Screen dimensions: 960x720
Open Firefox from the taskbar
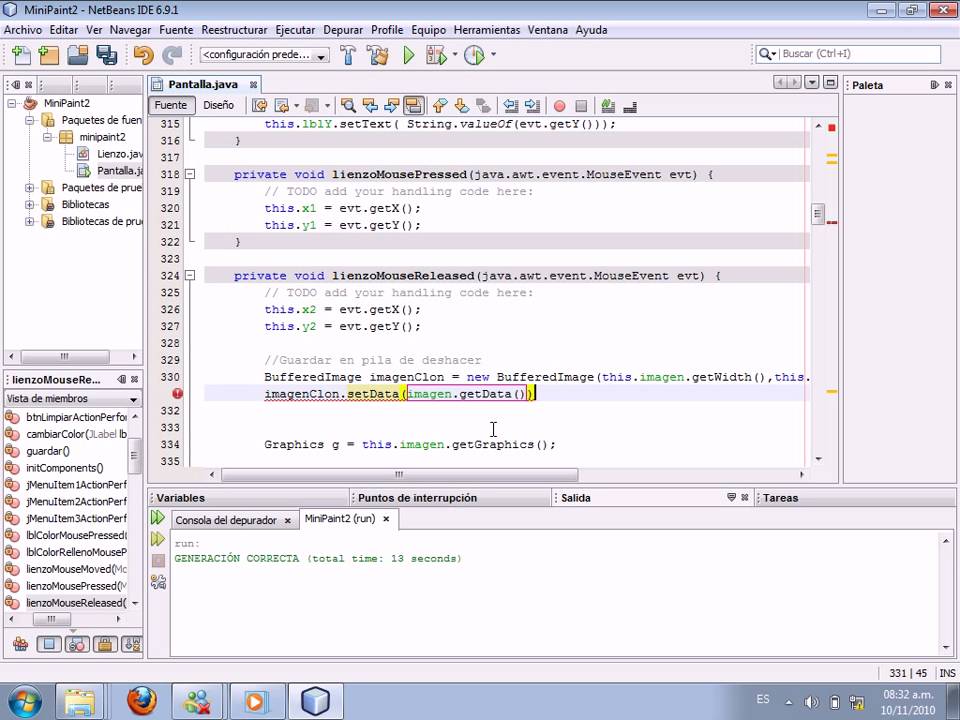142,701
